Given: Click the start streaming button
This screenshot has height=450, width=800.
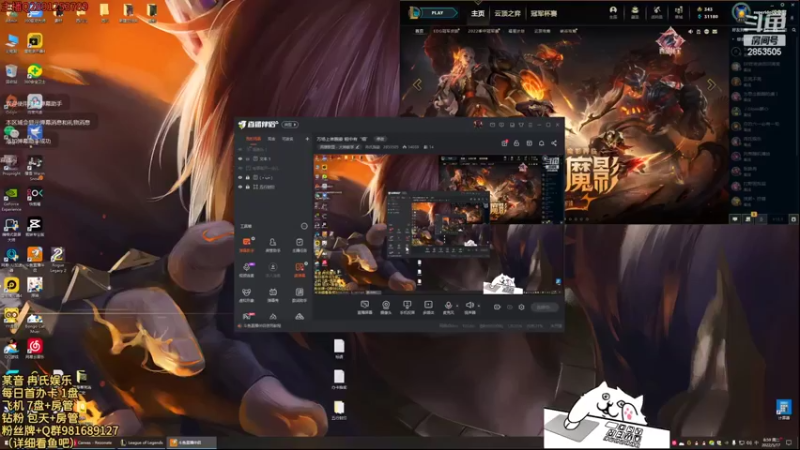Looking at the screenshot, I should [x=544, y=307].
